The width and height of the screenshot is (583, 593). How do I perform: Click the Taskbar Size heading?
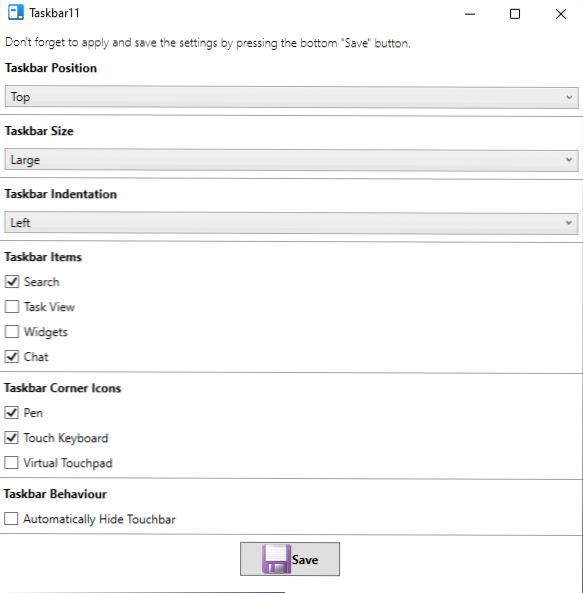[39, 131]
